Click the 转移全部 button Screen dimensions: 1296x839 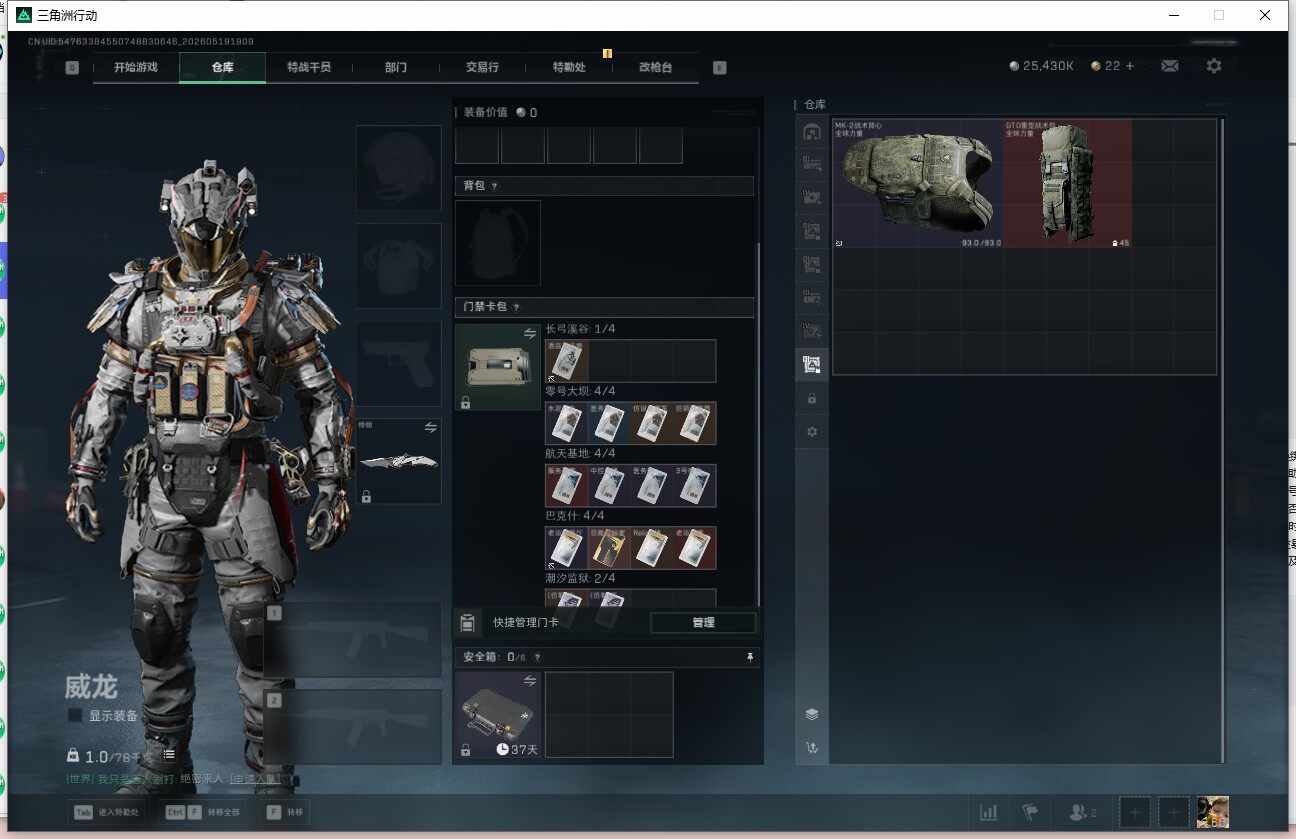[204, 813]
